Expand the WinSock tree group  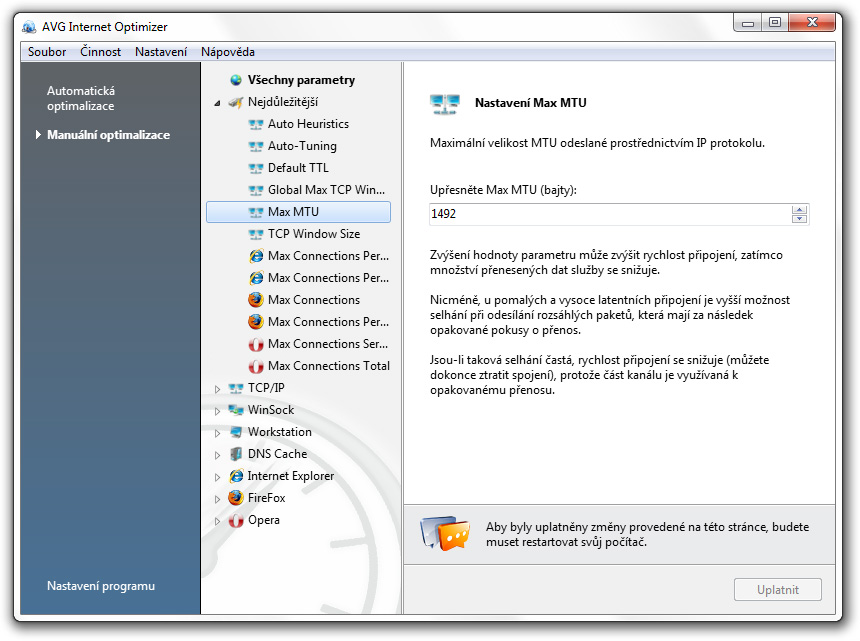217,411
